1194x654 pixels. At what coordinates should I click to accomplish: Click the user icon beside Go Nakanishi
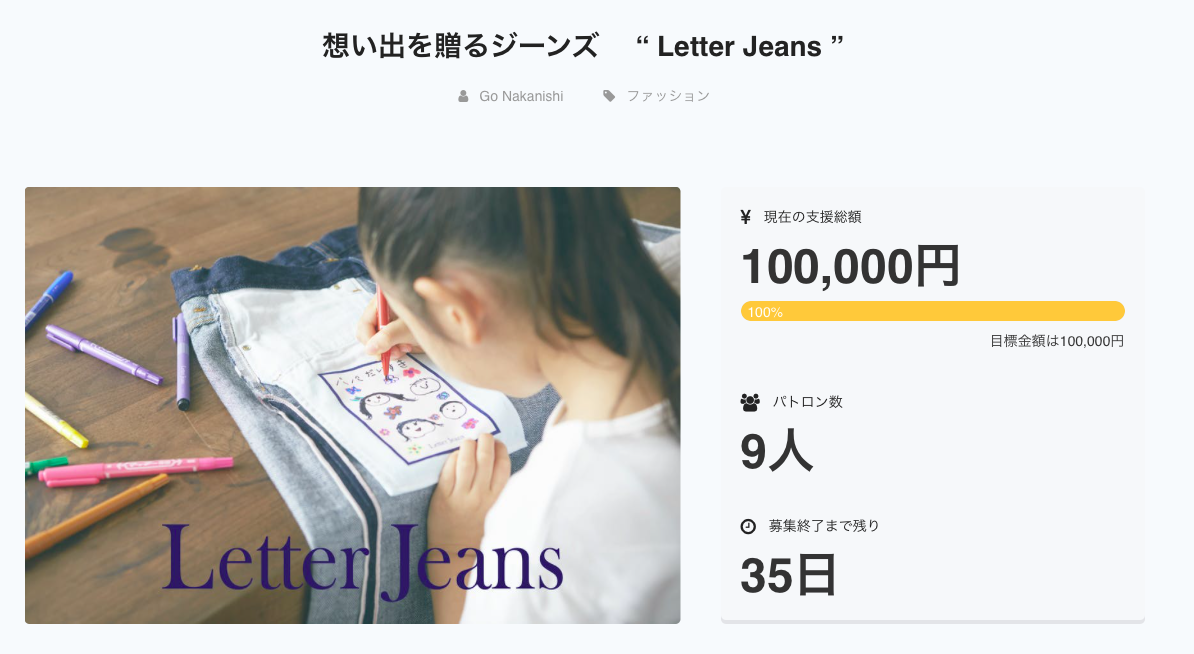pyautogui.click(x=463, y=96)
